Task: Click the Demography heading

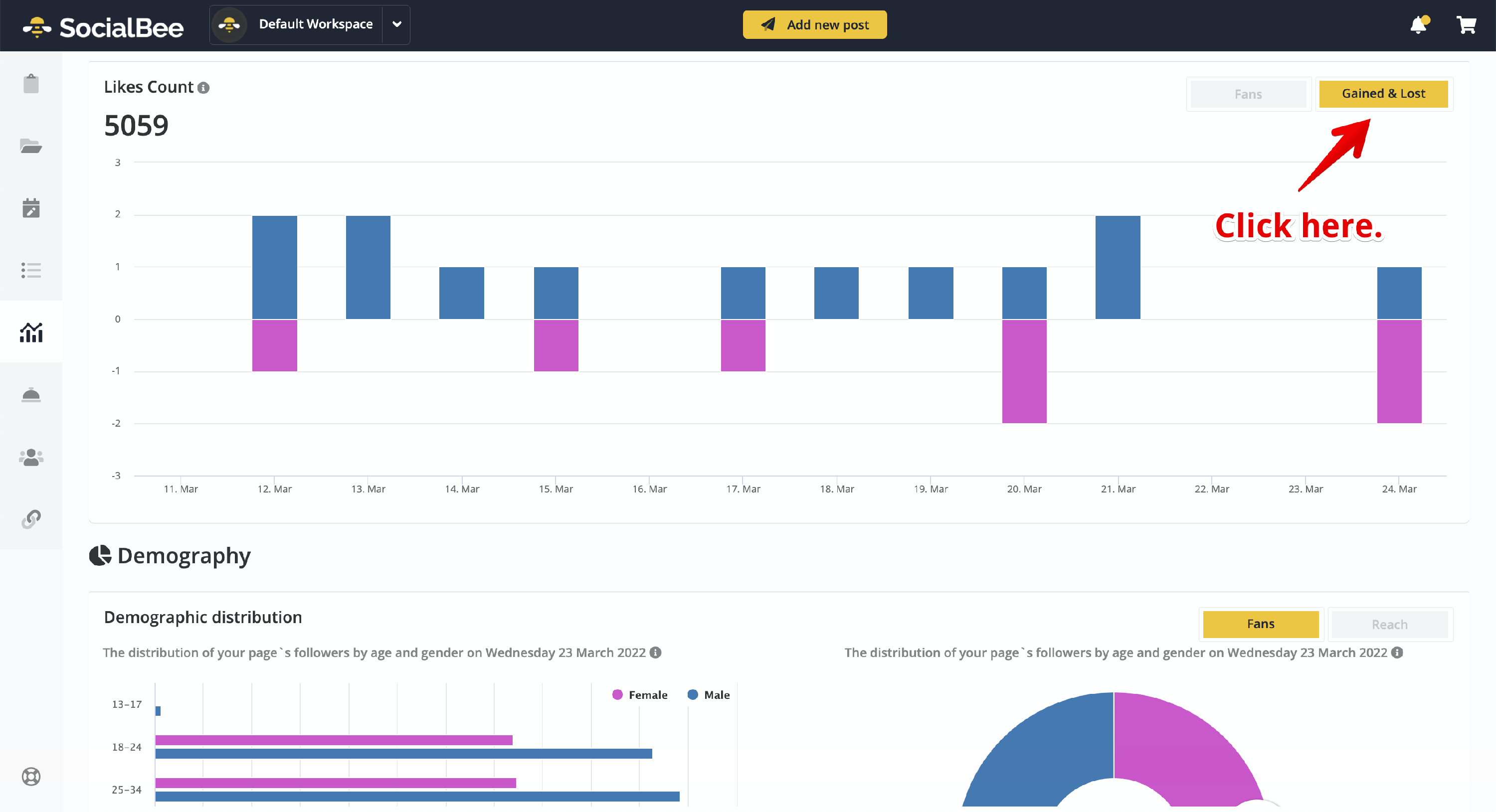Action: (x=184, y=555)
